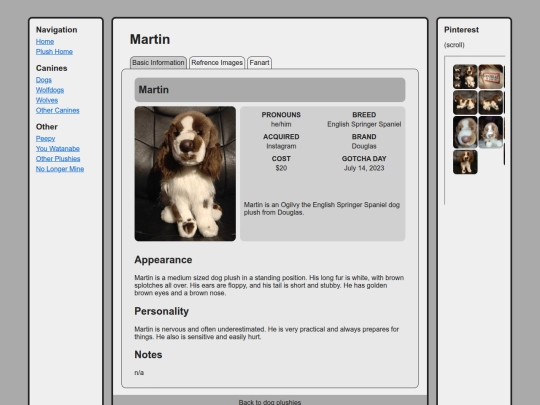This screenshot has width=540, height=405.
Task: Click the he/him pronouns value
Action: click(281, 124)
